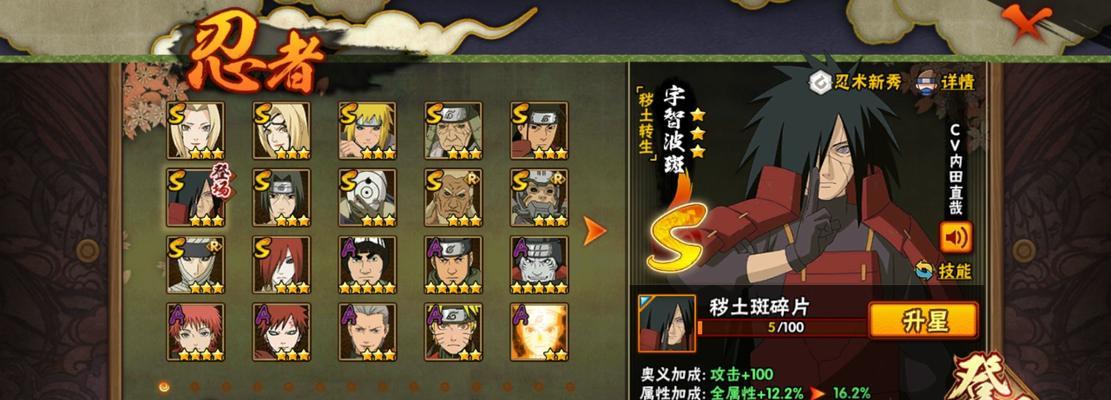Viewport: 1111px width, 400px height.
Task: Go to the next ninja page arrow
Action: pos(594,231)
